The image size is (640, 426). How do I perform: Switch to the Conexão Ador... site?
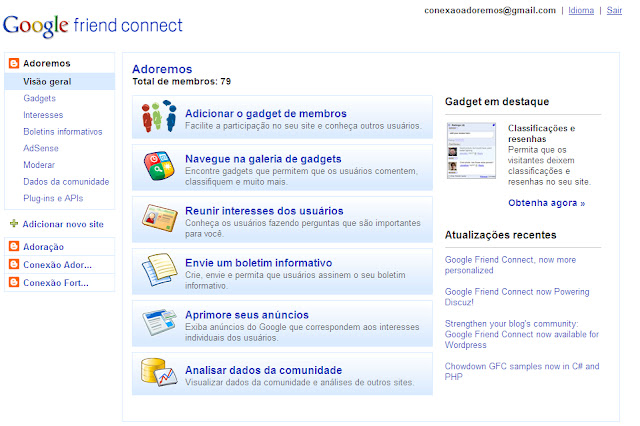[x=57, y=265]
